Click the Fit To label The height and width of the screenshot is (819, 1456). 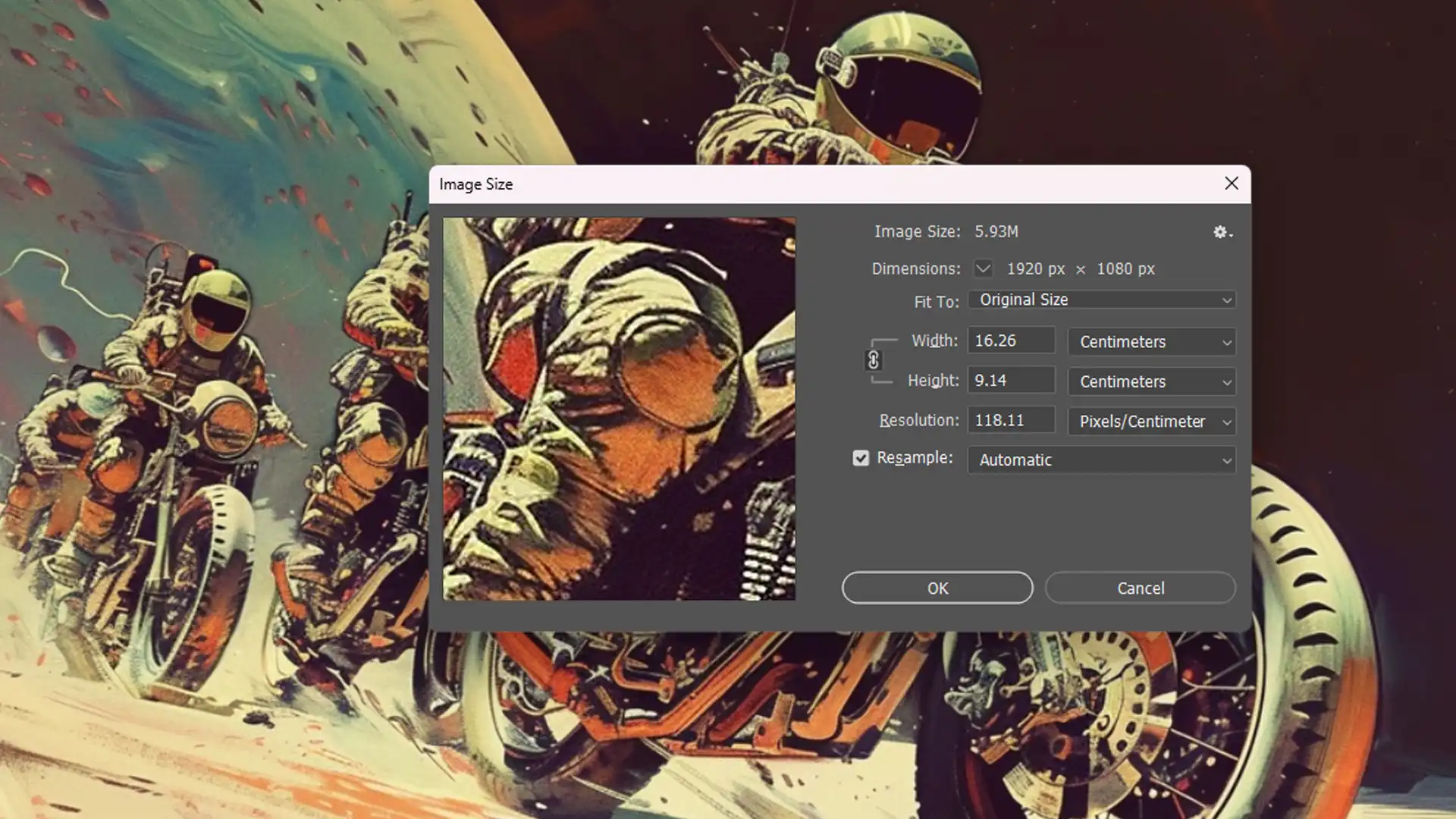coord(937,302)
